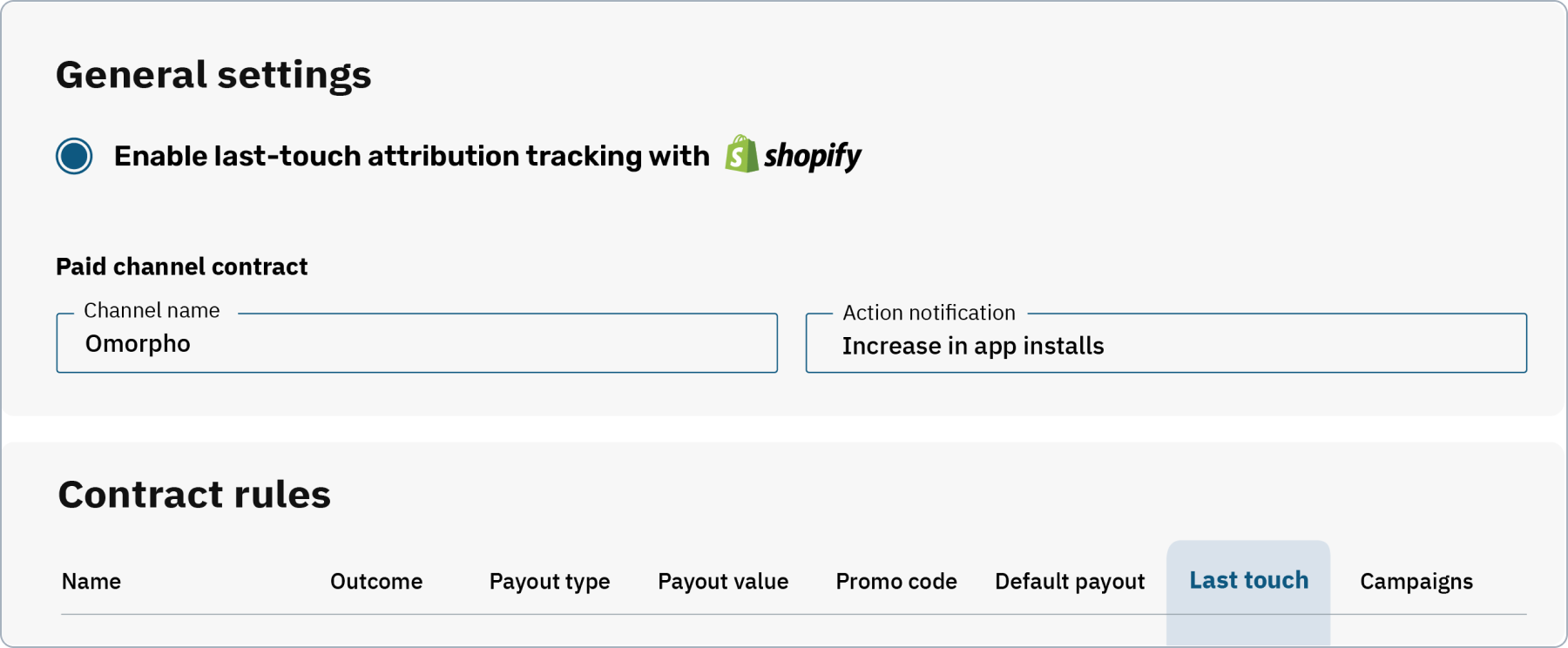
Task: Toggle the last-touch attribution tracking radio button
Action: tap(74, 155)
